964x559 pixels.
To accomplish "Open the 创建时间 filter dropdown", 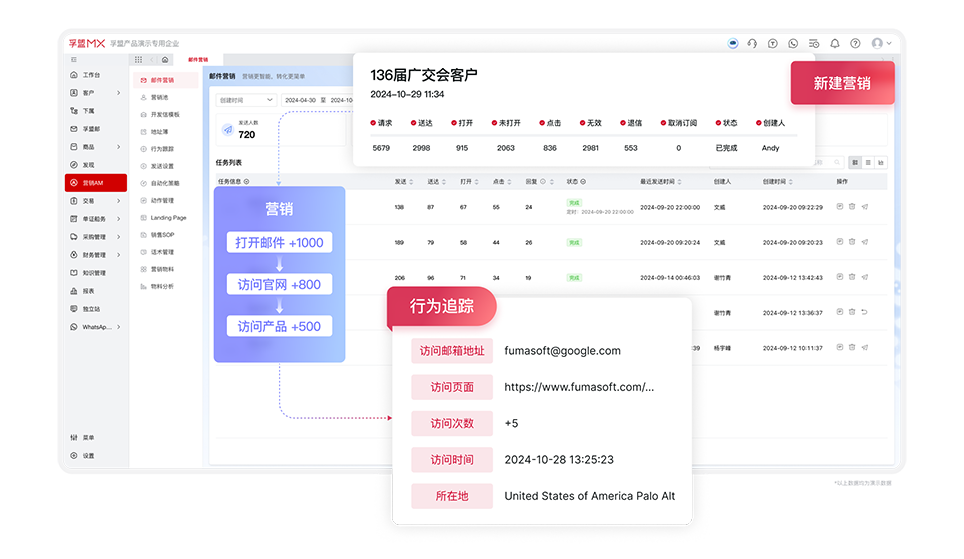I will [x=246, y=100].
